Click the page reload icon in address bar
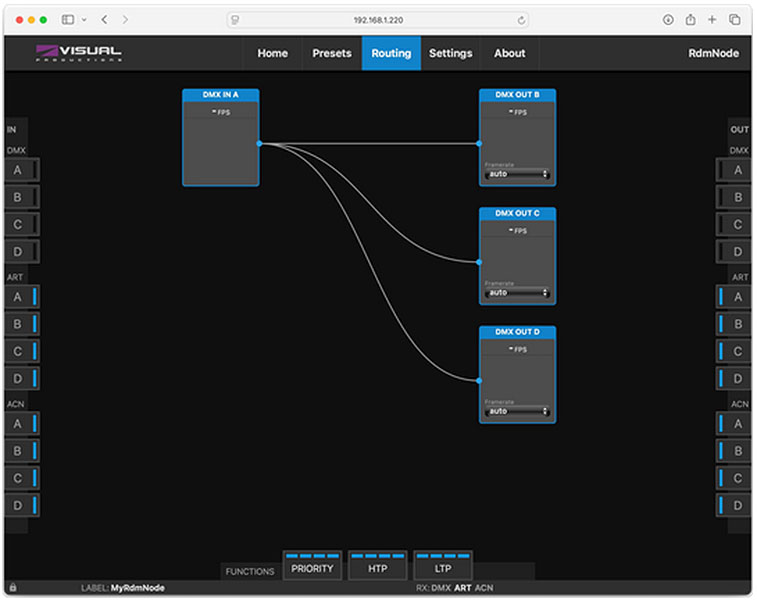Screen dimensions: 757x600 (521, 20)
